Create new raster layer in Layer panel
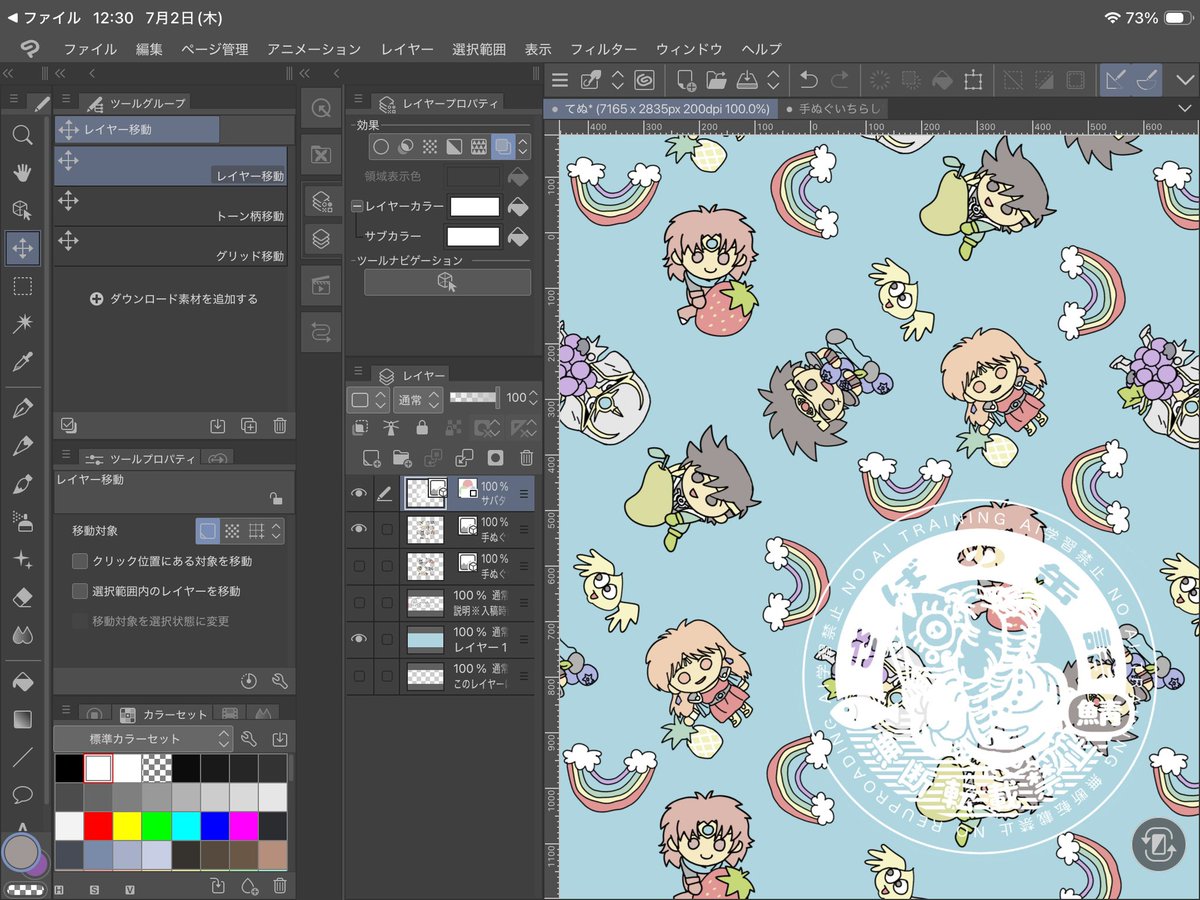 coord(371,458)
